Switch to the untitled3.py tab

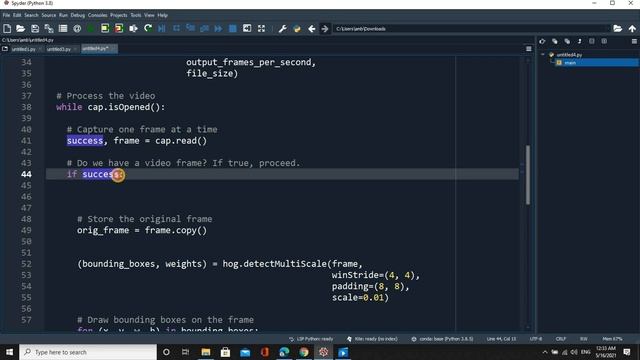point(58,49)
